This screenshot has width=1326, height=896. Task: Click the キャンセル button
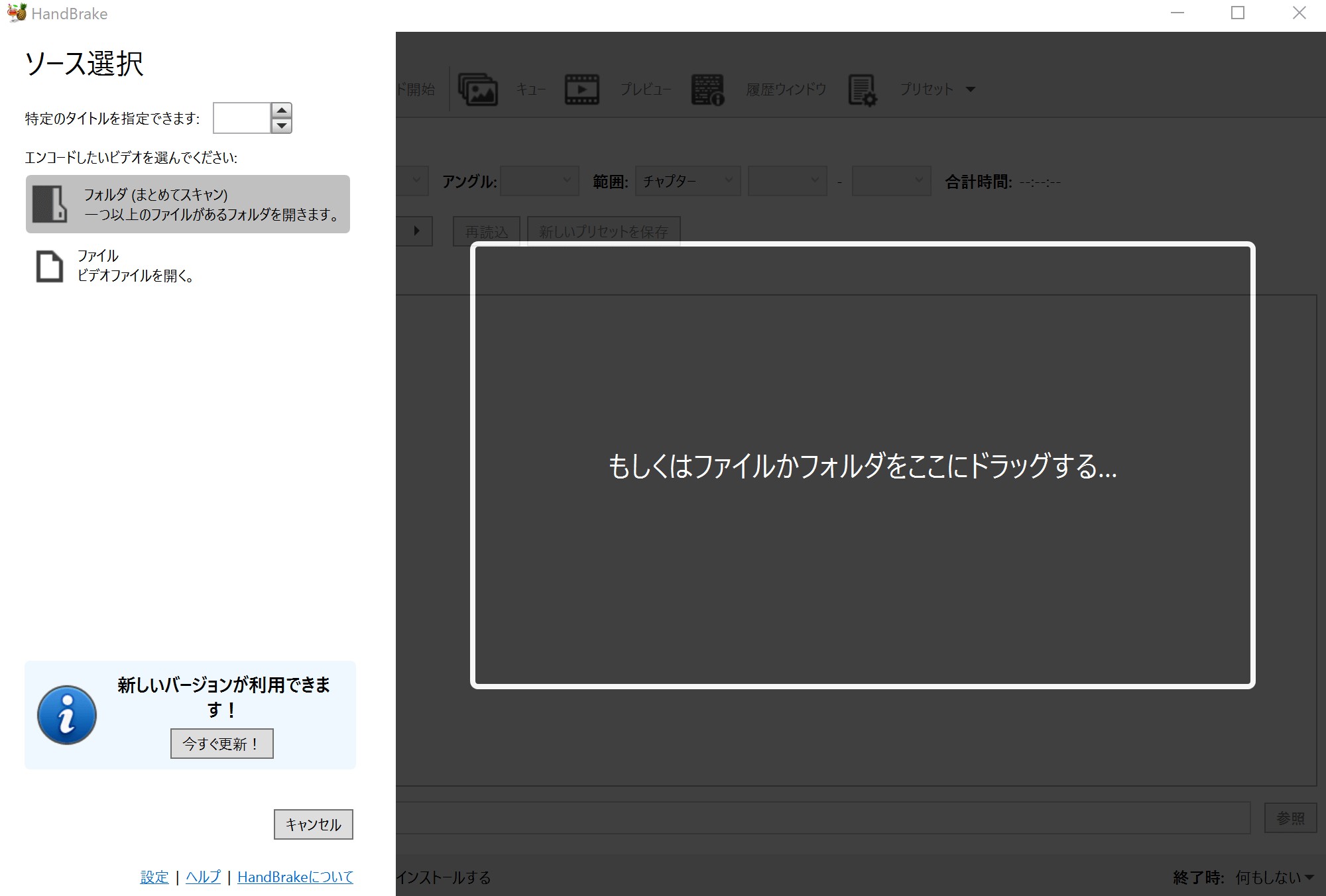point(314,824)
